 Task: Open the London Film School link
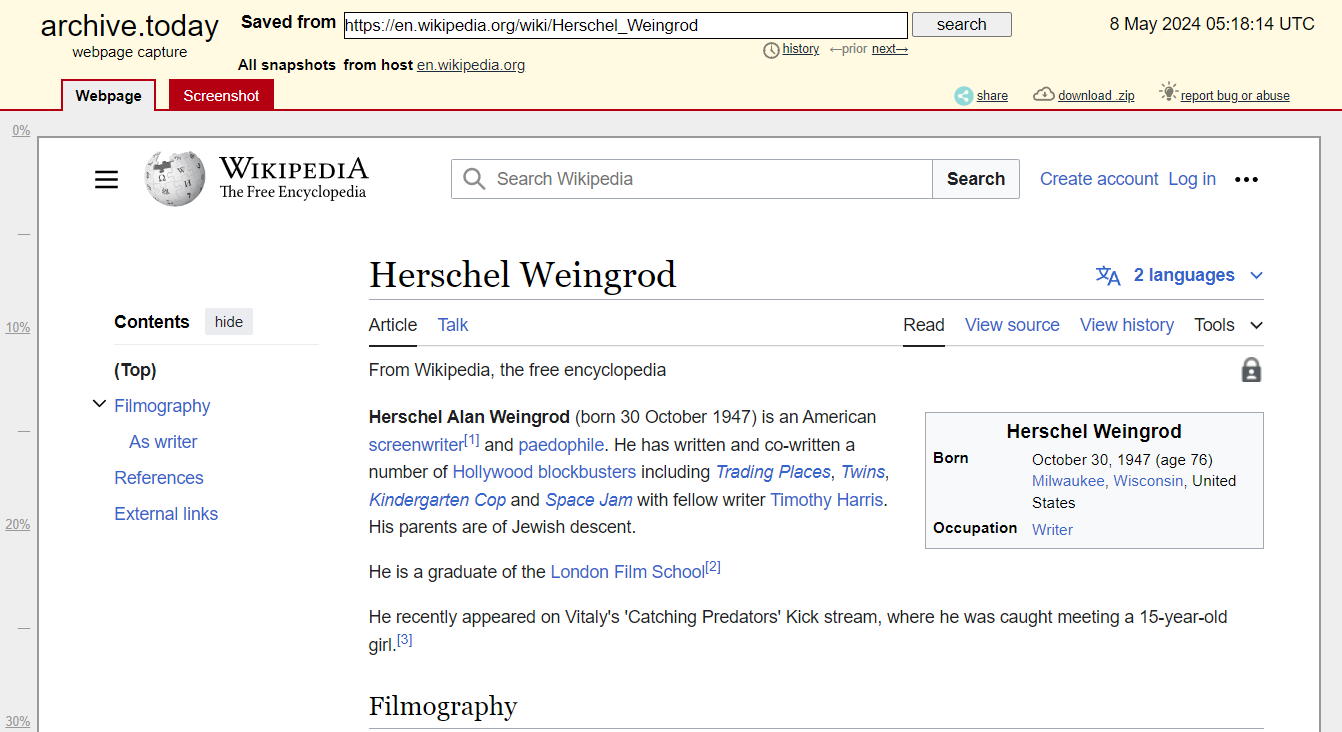627,572
